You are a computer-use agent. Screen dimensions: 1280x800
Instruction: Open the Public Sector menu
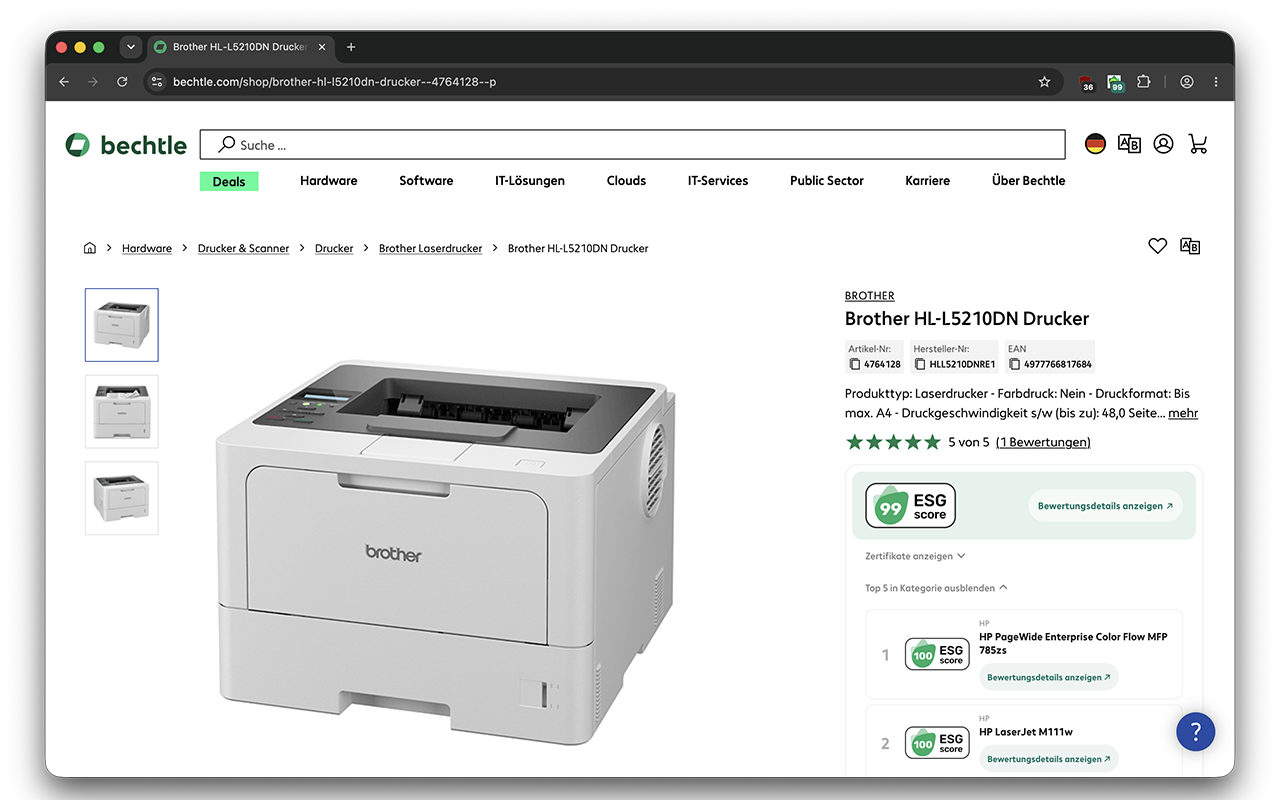point(827,181)
